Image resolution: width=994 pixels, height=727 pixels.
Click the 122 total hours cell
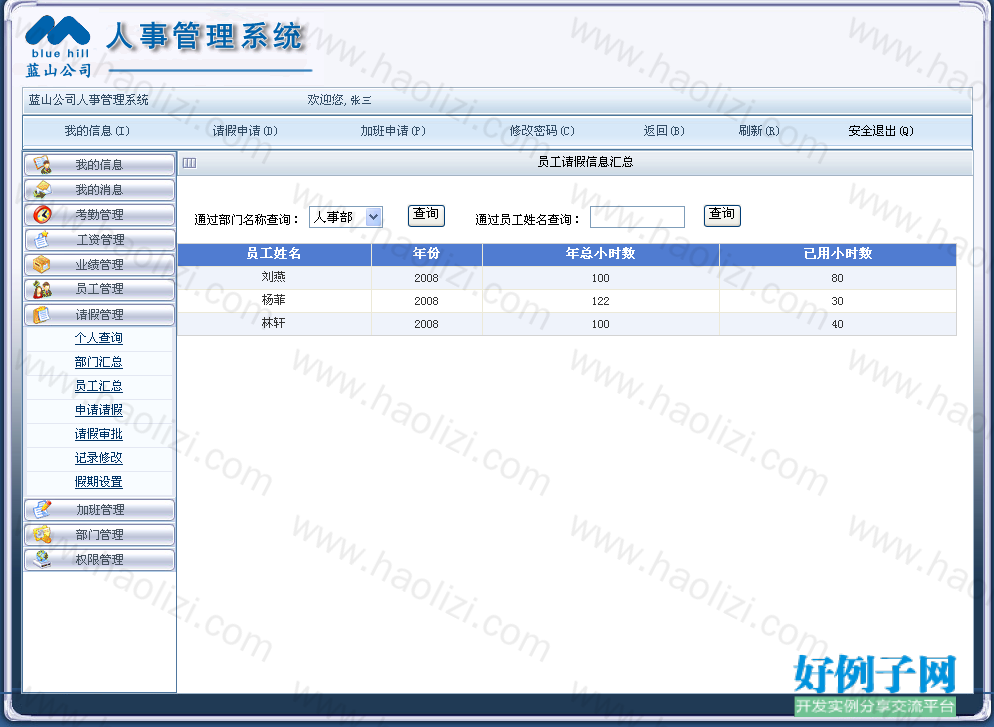pyautogui.click(x=600, y=300)
